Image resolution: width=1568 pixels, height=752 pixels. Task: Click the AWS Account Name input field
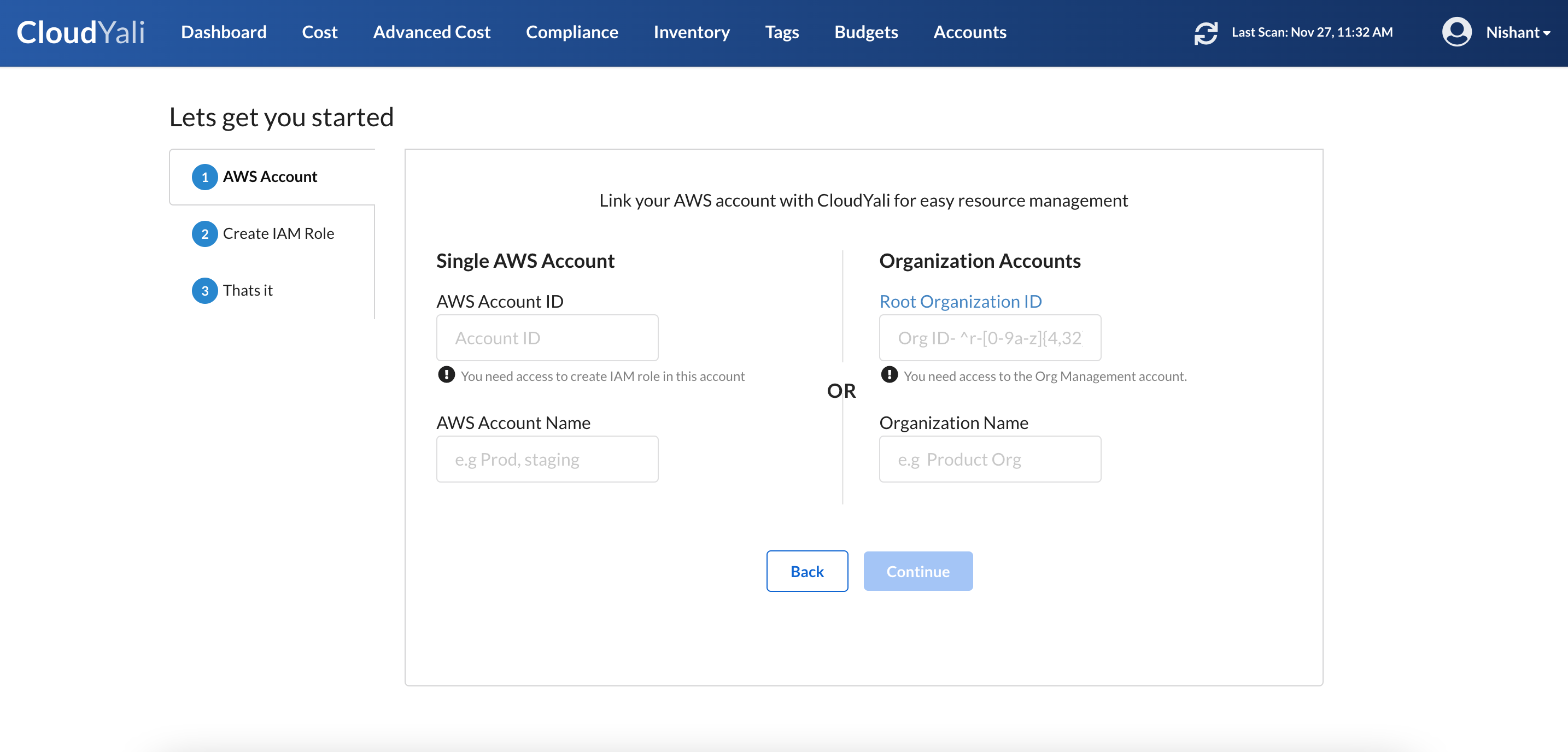pos(547,458)
